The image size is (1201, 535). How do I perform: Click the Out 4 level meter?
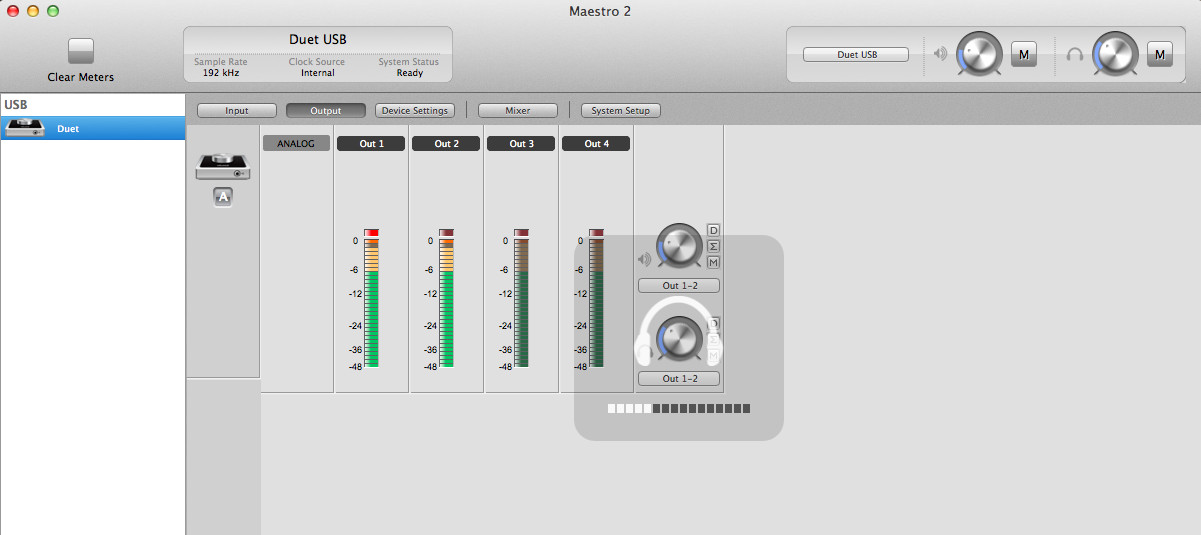pos(597,303)
